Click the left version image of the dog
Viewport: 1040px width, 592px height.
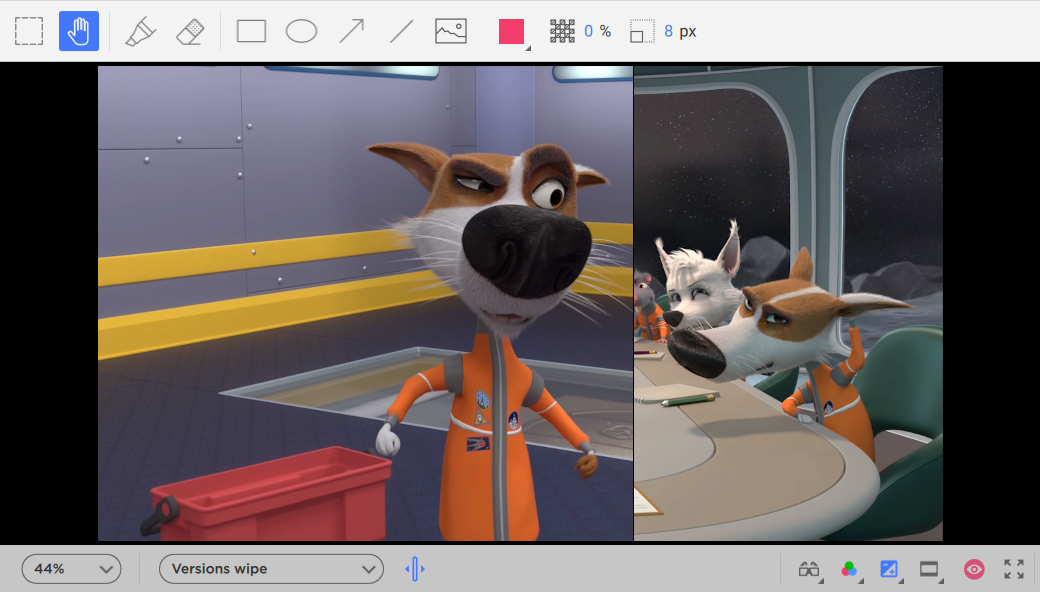coord(365,303)
